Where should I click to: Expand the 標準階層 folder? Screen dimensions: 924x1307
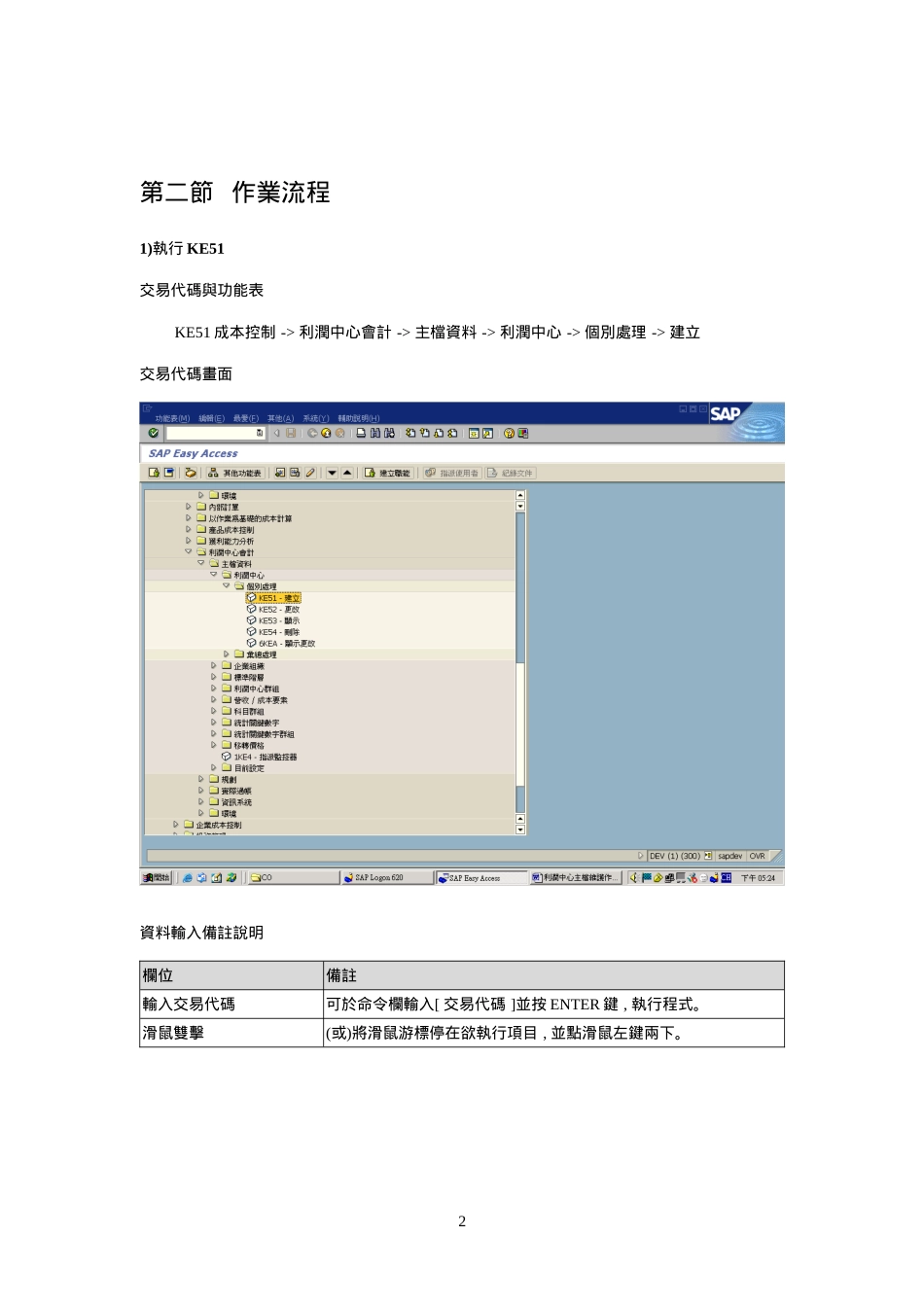pyautogui.click(x=214, y=677)
